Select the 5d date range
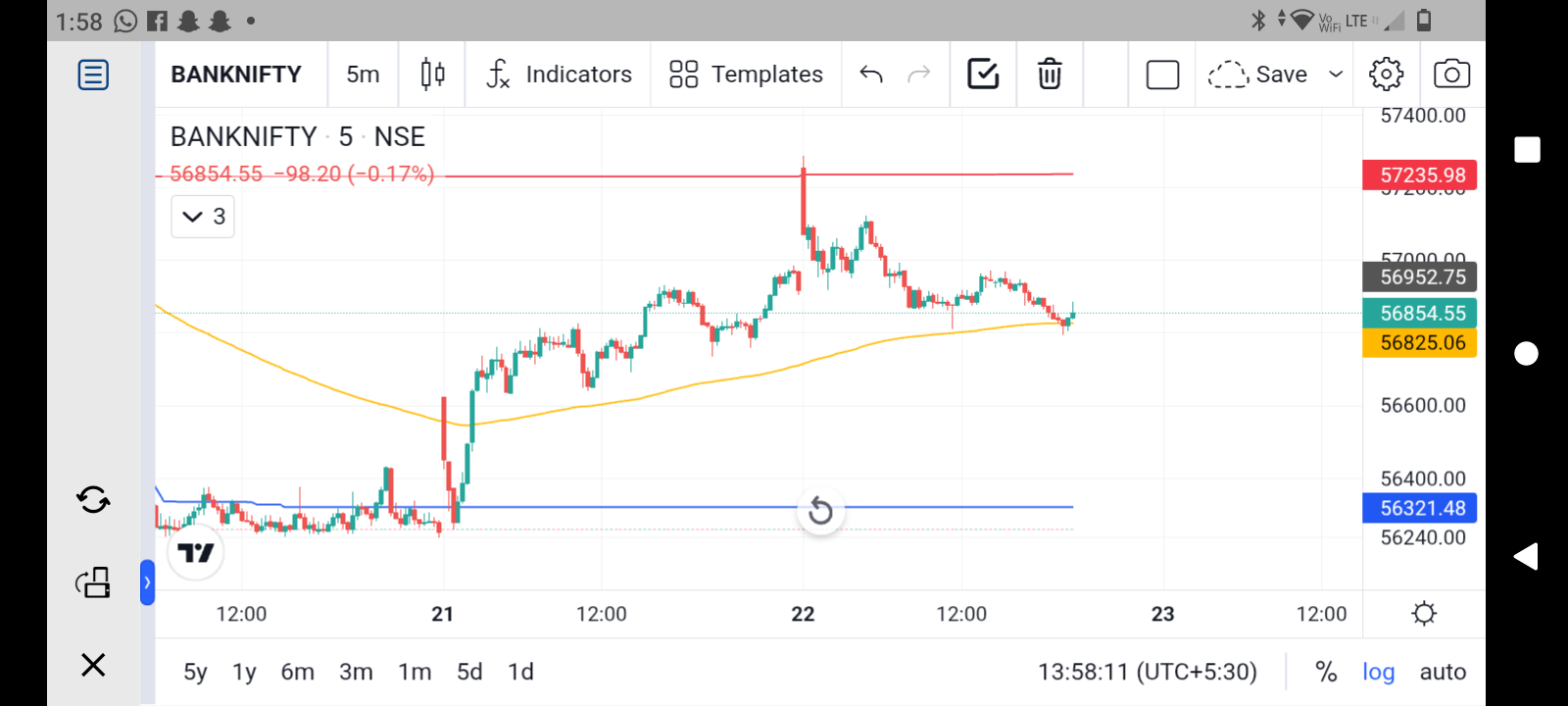 (469, 672)
